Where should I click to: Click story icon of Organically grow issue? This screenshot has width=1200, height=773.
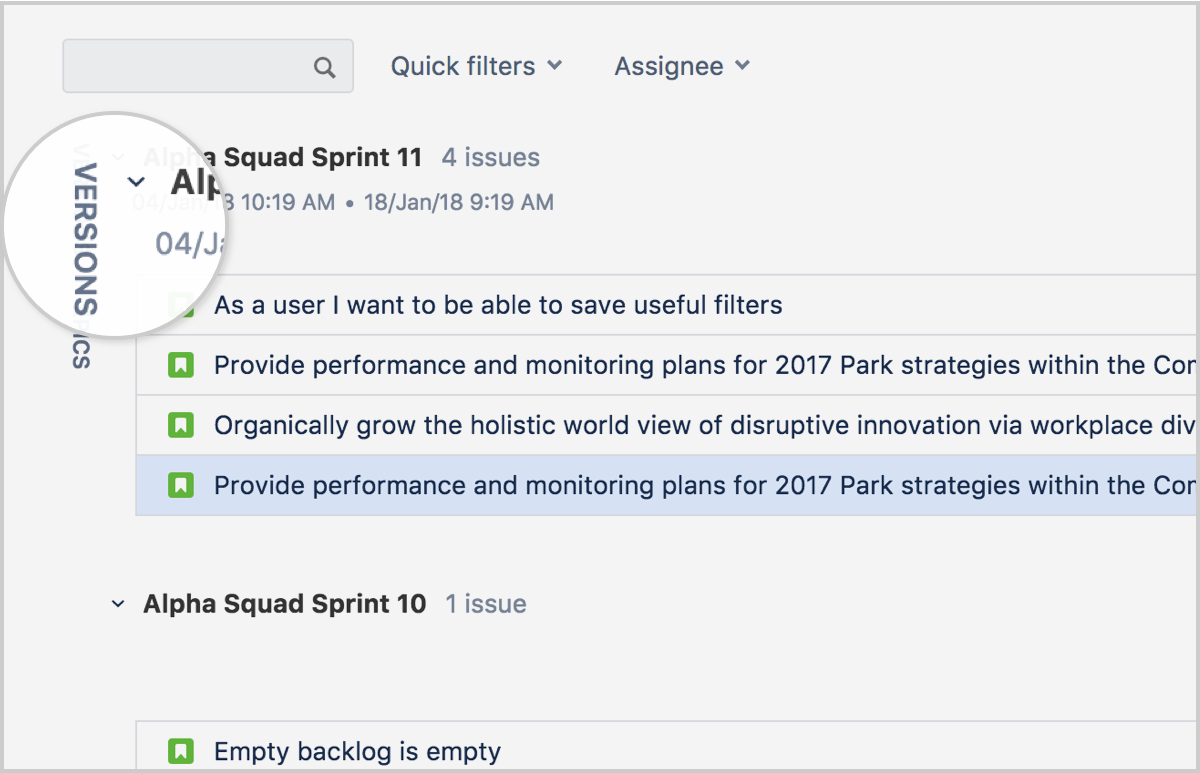180,426
